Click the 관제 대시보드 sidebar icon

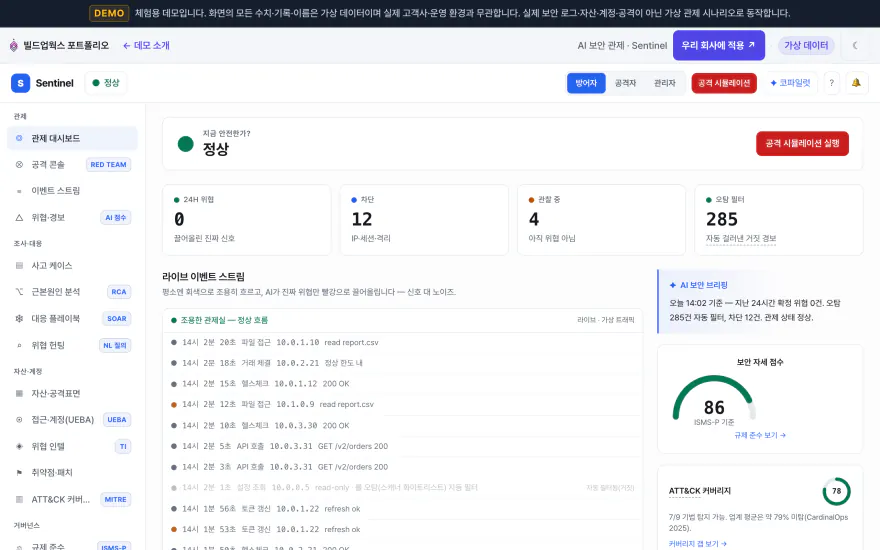click(x=19, y=138)
